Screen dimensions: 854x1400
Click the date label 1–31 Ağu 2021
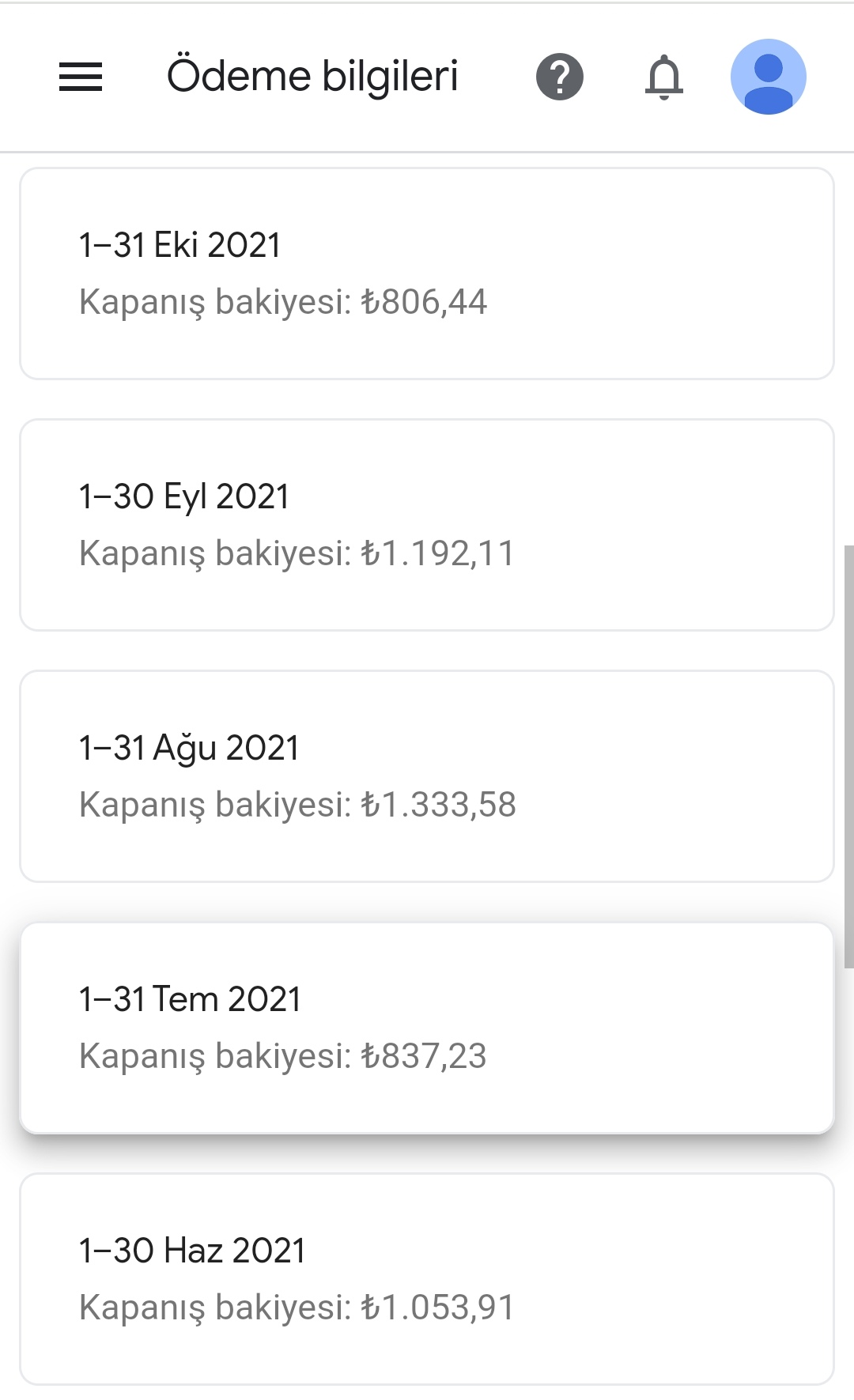(x=189, y=749)
